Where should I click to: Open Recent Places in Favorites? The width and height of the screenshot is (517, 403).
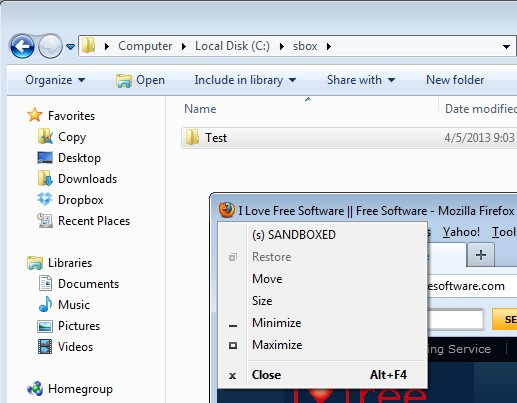point(94,221)
